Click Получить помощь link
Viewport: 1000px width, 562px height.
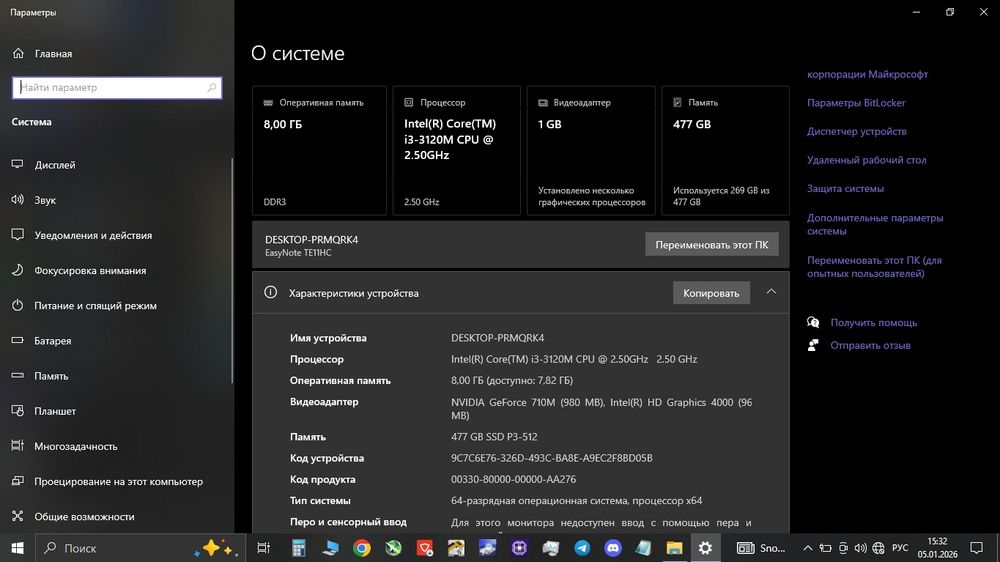[x=873, y=322]
